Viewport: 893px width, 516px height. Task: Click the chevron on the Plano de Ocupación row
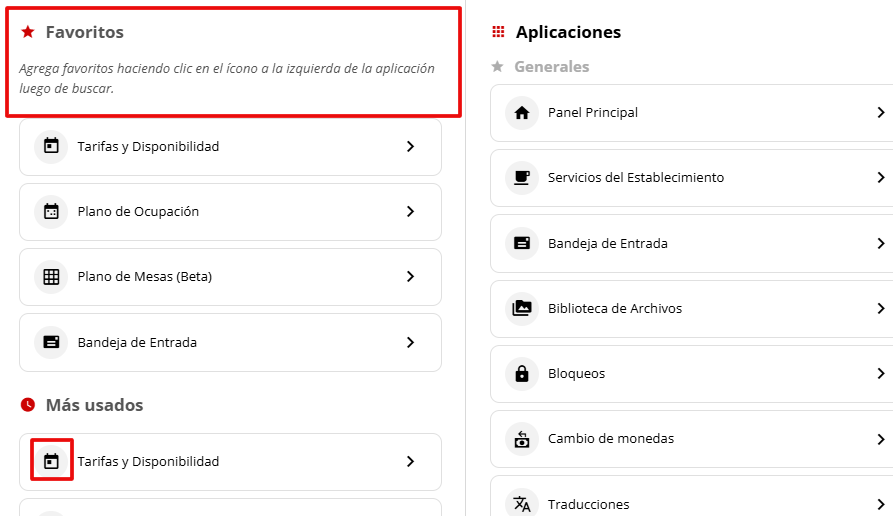pos(410,212)
